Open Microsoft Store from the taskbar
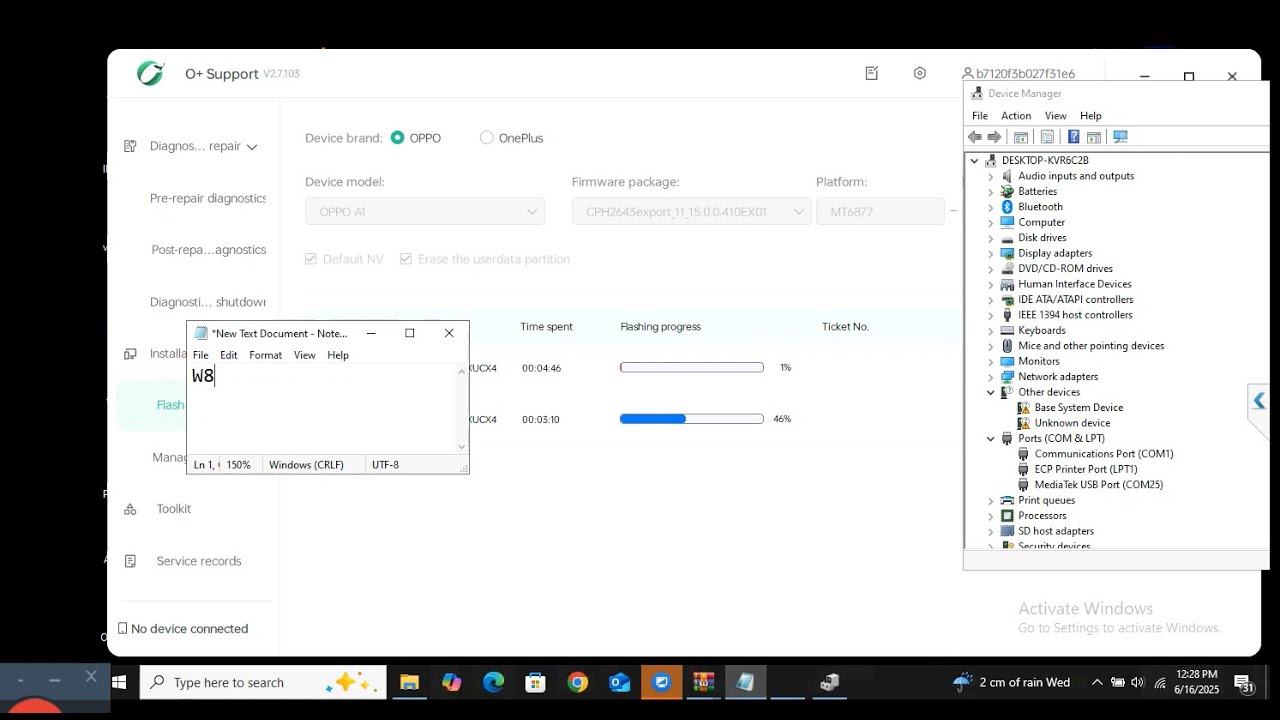 [536, 683]
